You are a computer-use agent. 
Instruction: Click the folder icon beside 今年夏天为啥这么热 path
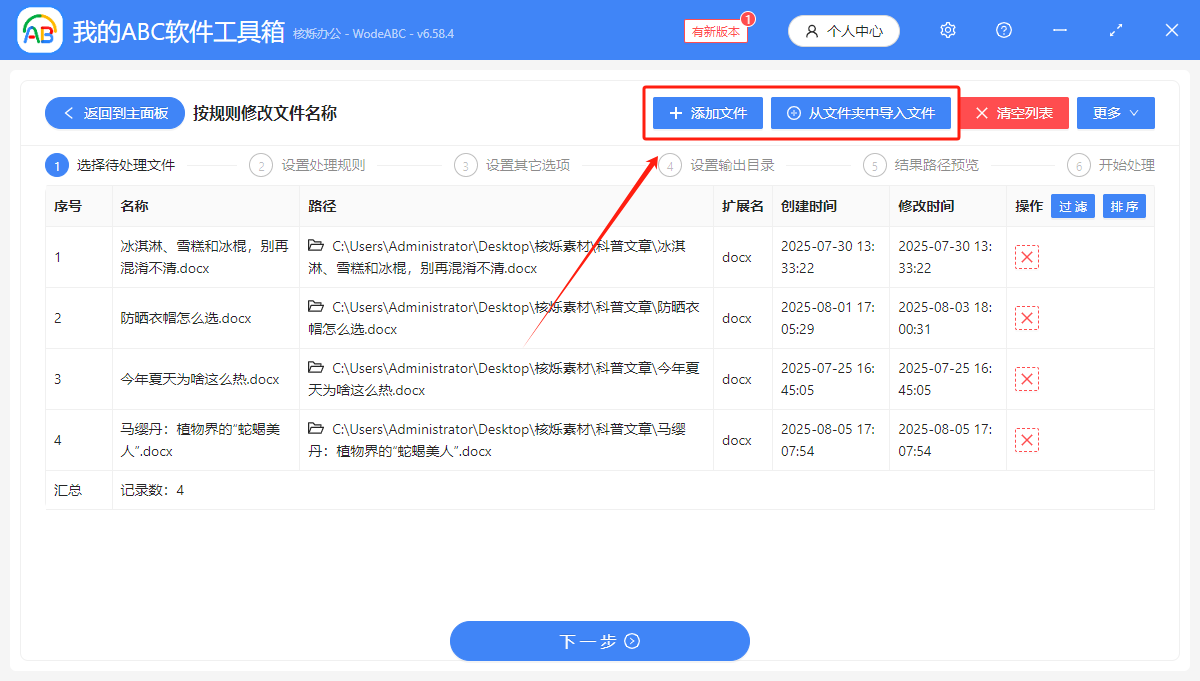click(x=317, y=368)
